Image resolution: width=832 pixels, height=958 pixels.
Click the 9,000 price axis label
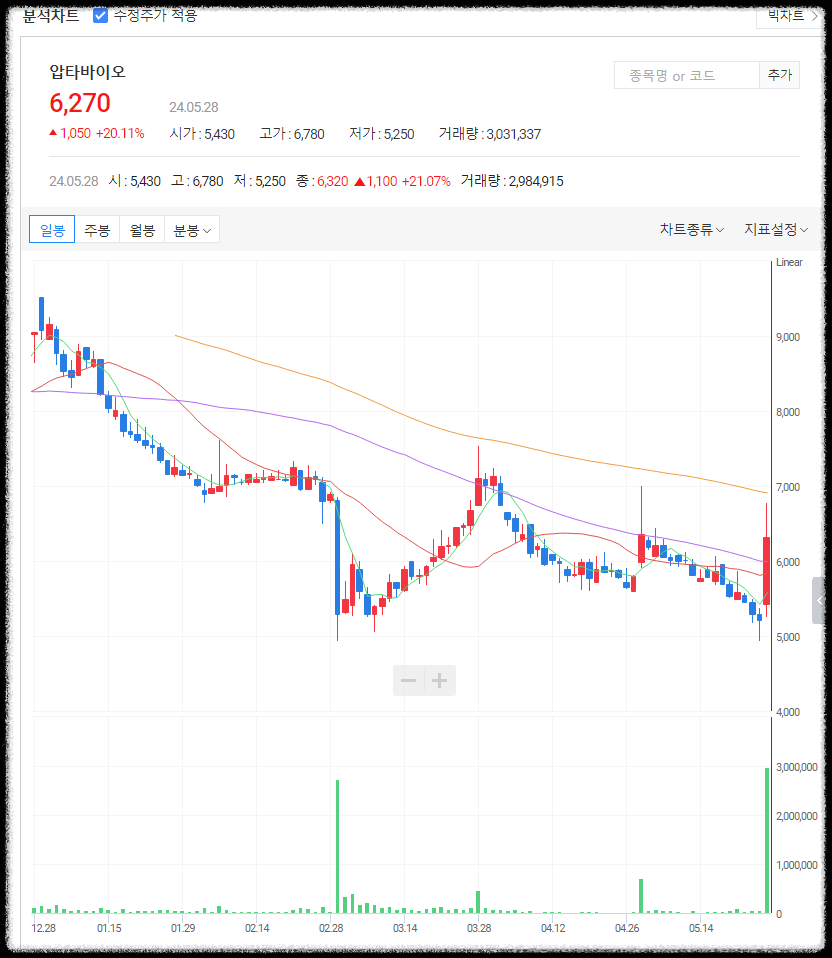coord(788,337)
